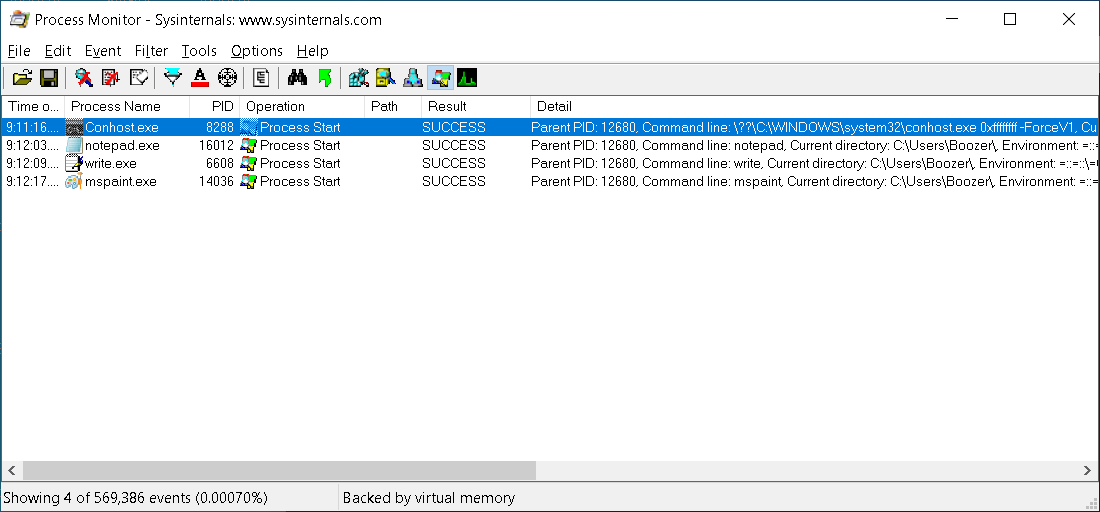Open the File menu
This screenshot has height=512, width=1100.
(19, 51)
